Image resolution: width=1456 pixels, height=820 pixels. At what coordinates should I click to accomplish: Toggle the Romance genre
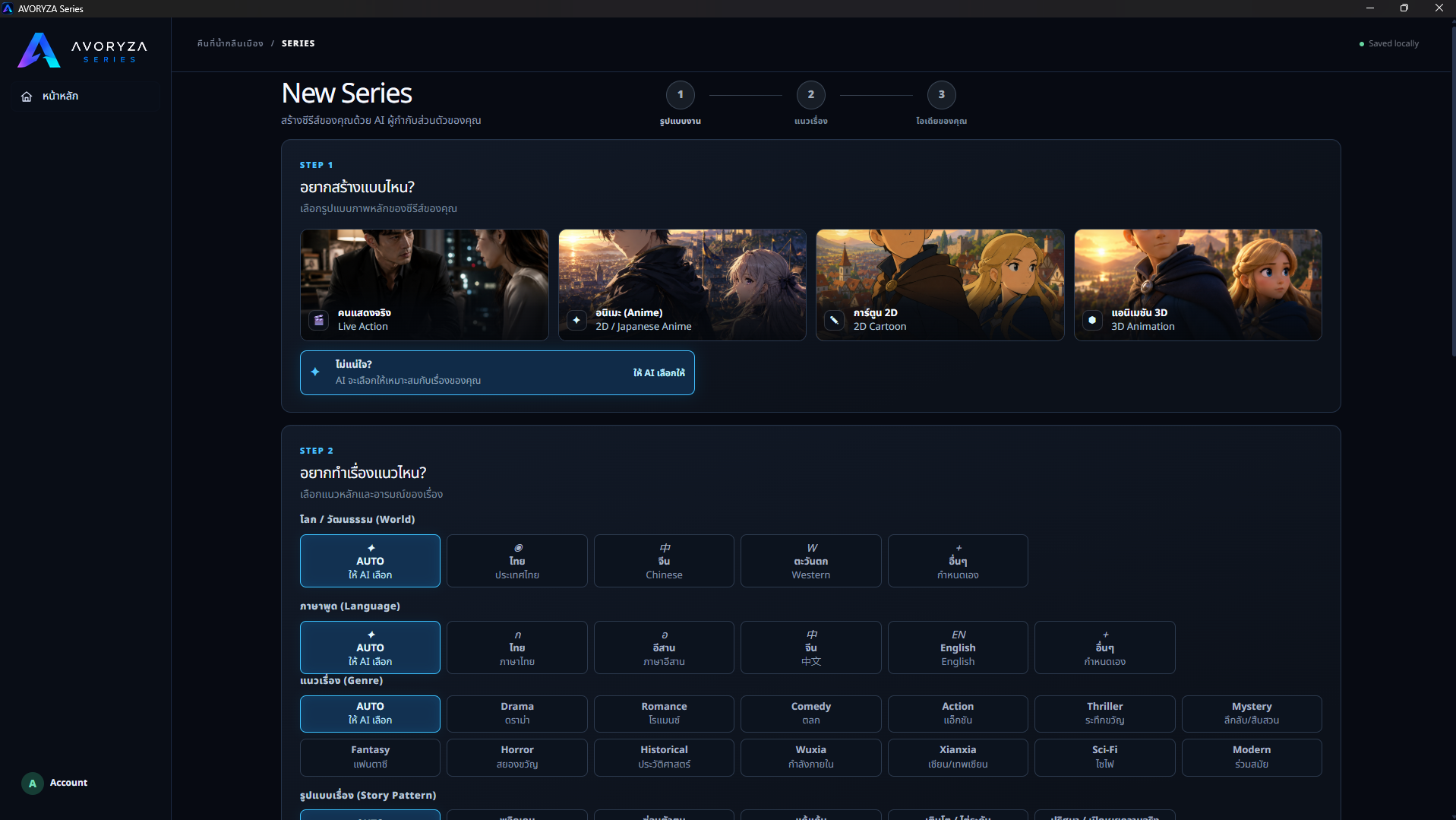[x=664, y=714]
